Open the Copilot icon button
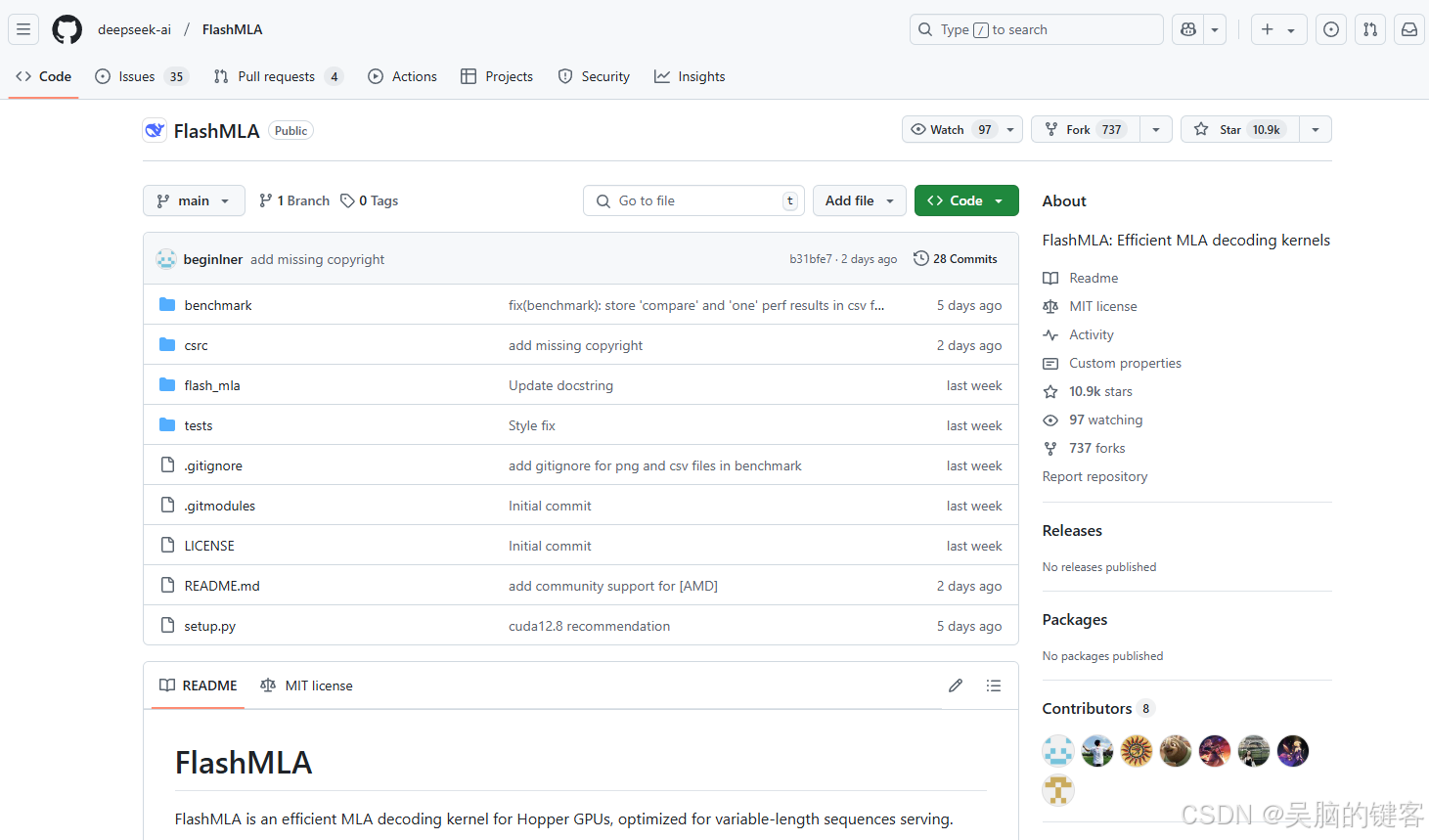Screen dimensions: 1429x840 pos(1187,29)
